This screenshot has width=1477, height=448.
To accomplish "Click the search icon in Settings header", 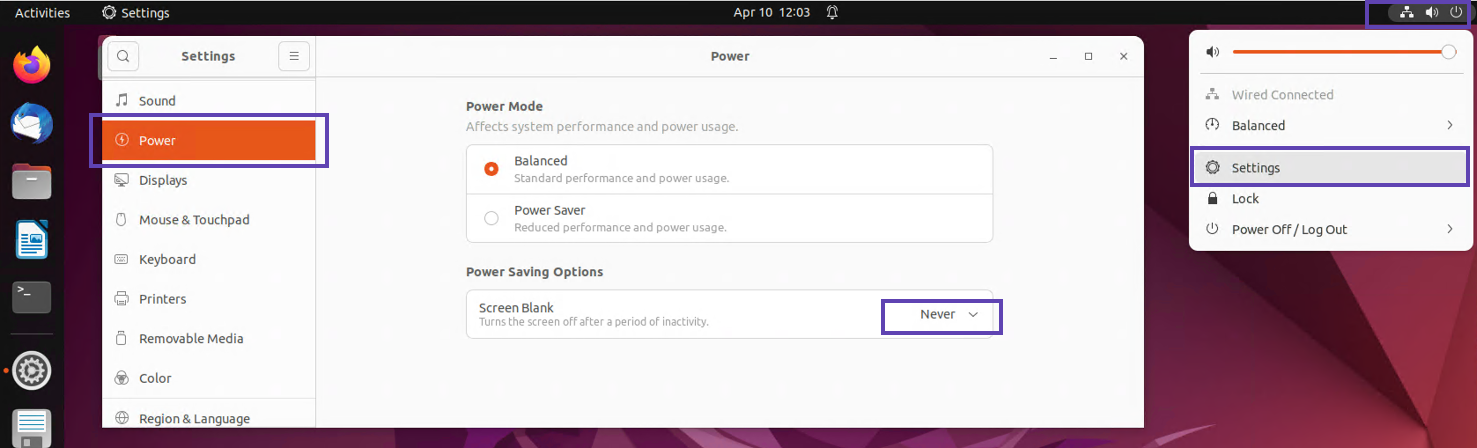I will [123, 57].
